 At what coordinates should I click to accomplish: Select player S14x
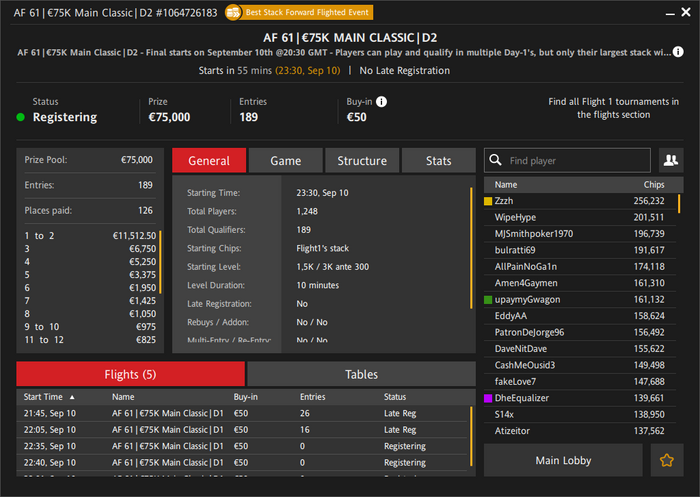point(580,415)
